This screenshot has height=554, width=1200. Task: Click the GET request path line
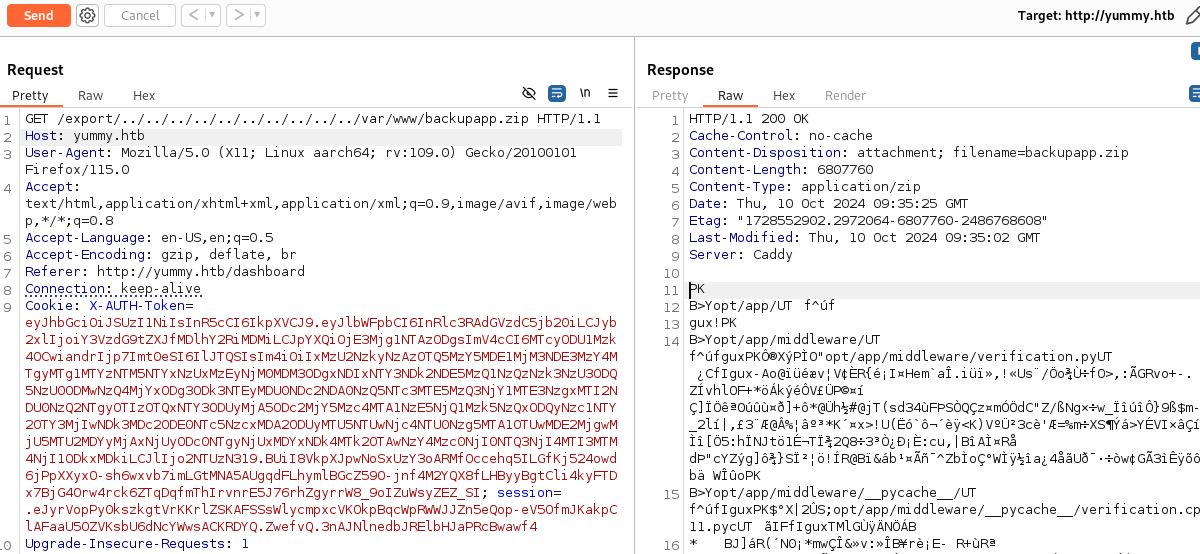click(x=312, y=119)
